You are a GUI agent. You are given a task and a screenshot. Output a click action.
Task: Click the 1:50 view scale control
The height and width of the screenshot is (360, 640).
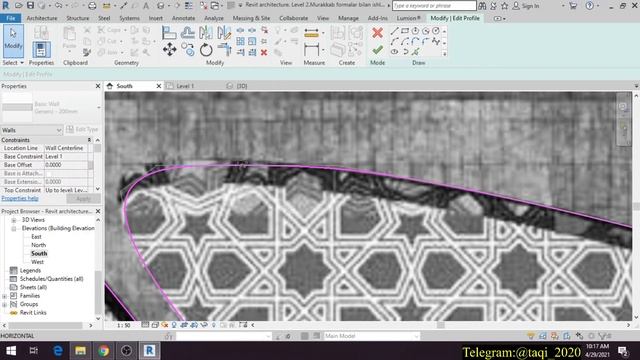click(123, 325)
